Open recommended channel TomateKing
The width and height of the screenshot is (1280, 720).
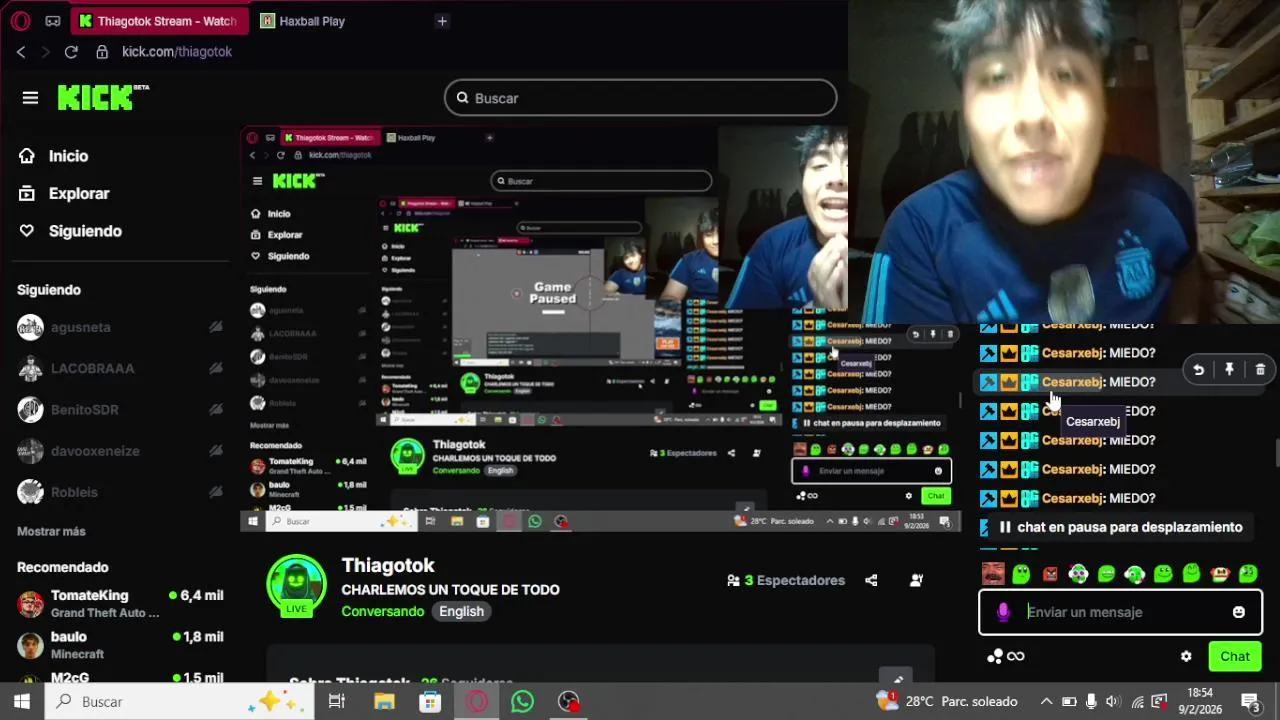coord(120,603)
